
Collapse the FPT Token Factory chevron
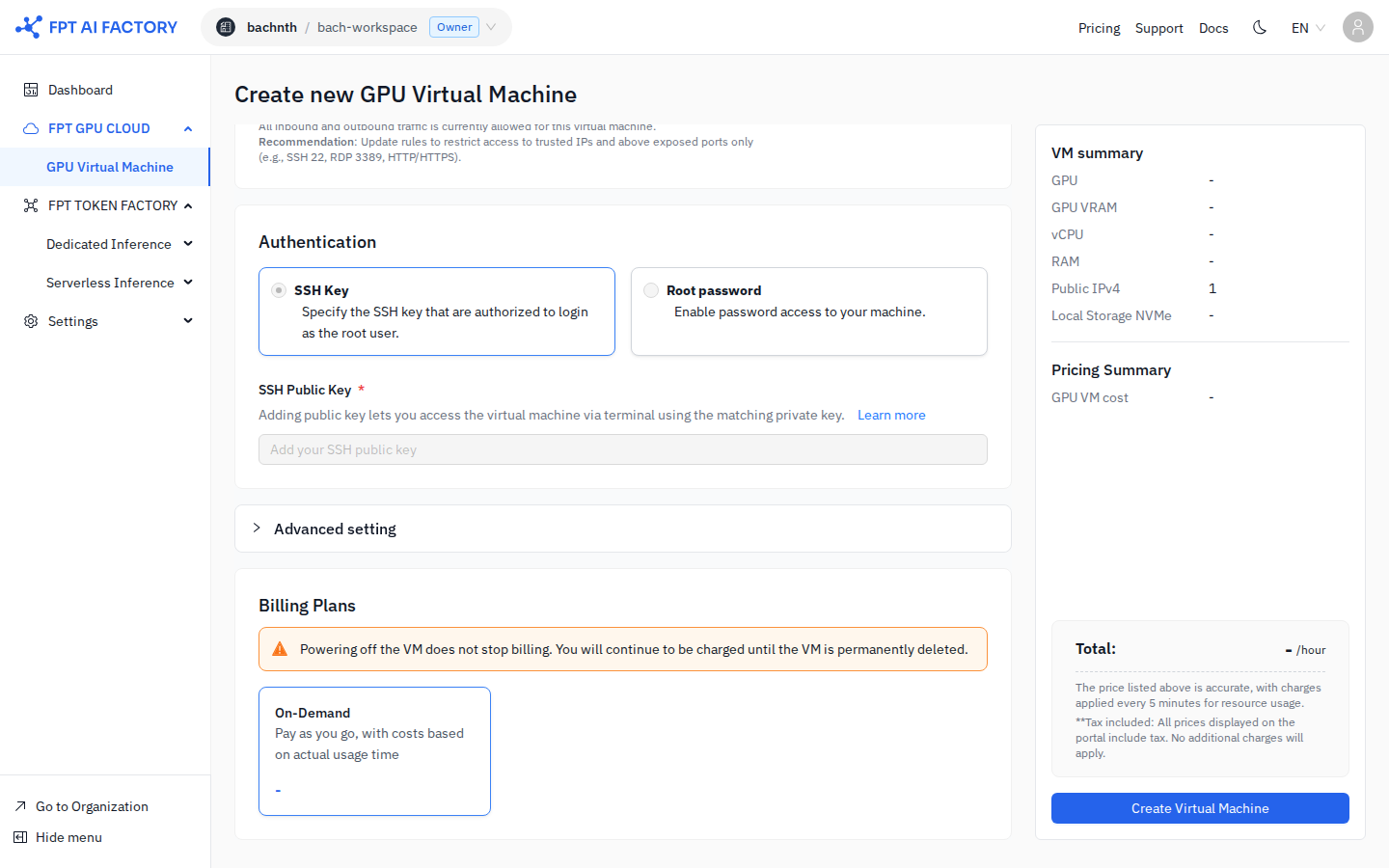tap(188, 205)
